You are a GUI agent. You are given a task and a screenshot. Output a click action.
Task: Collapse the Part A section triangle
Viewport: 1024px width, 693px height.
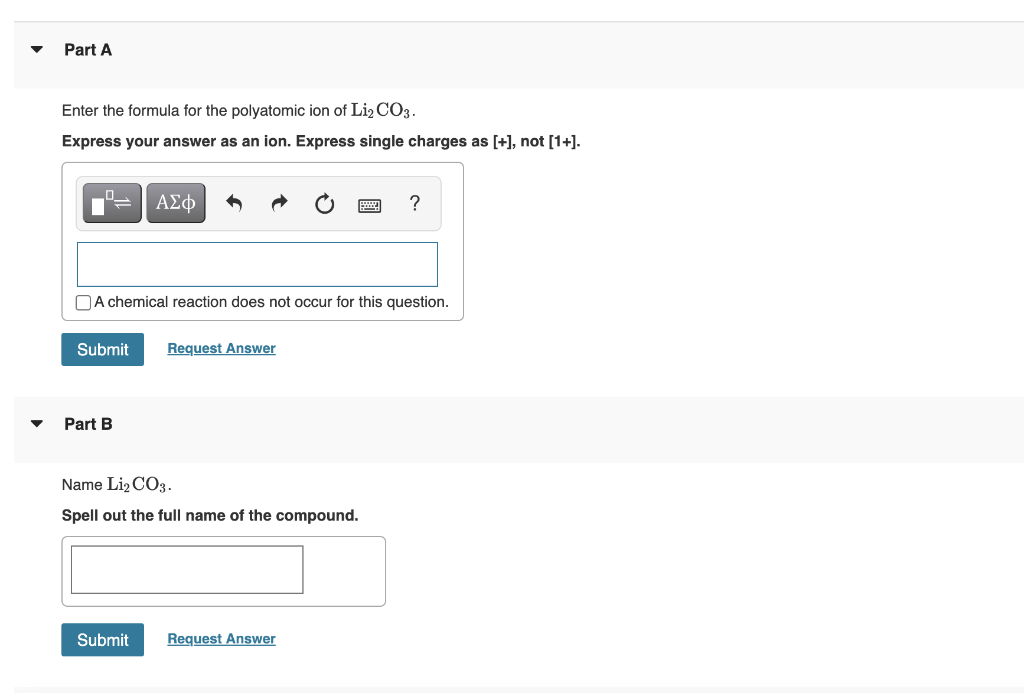[x=36, y=48]
